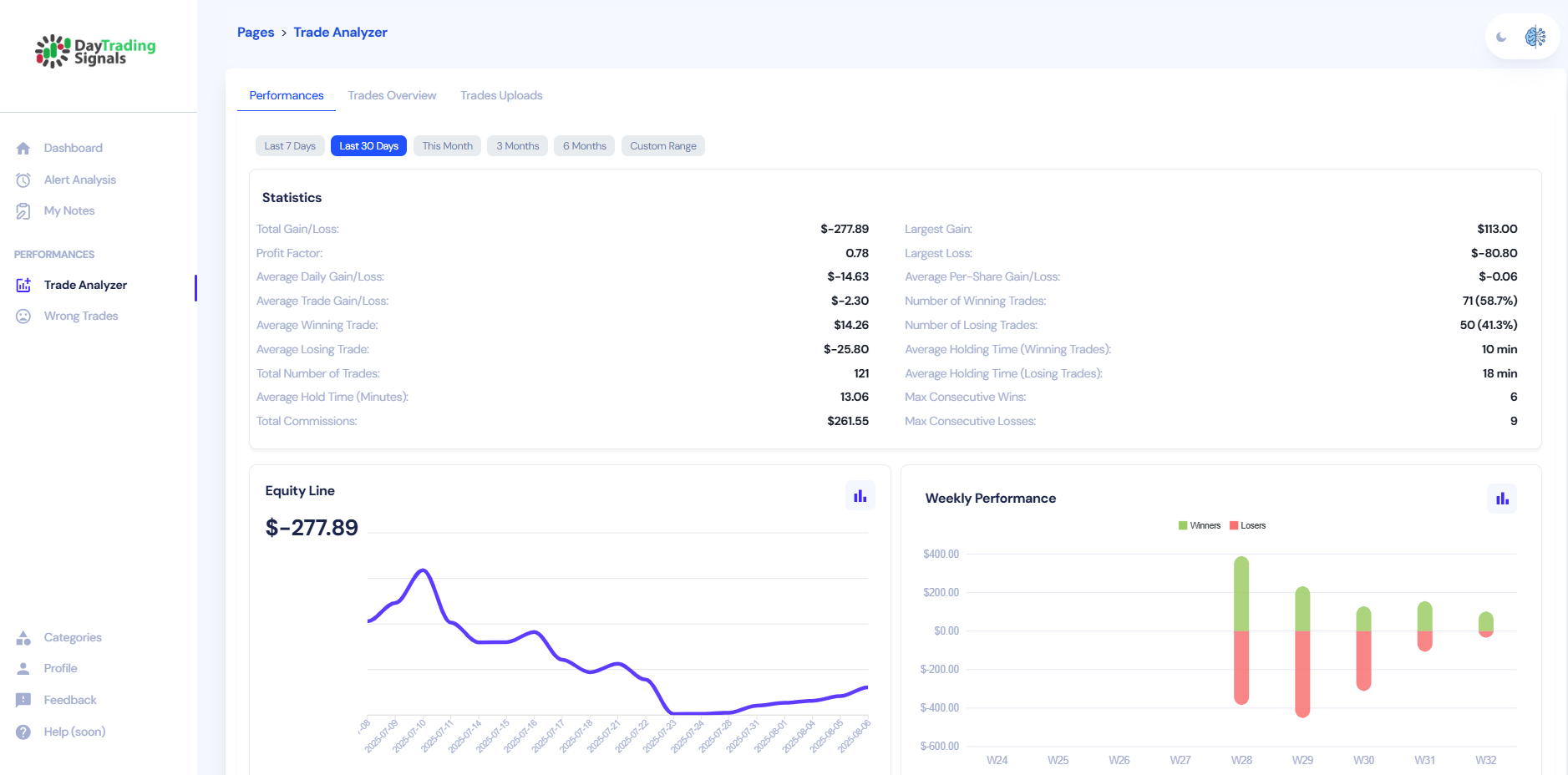Select the Last 7 Days filter
1568x775 pixels.
(290, 146)
